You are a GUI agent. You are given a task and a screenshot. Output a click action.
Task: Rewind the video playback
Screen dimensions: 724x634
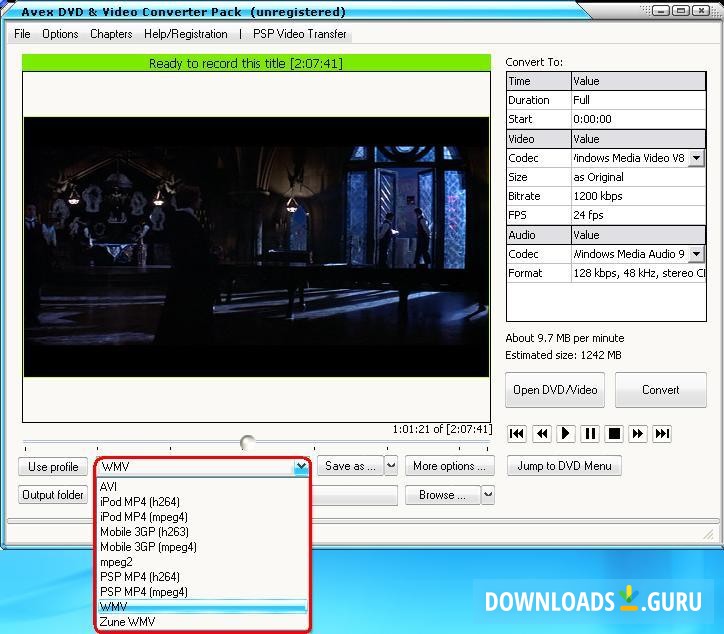[542, 434]
